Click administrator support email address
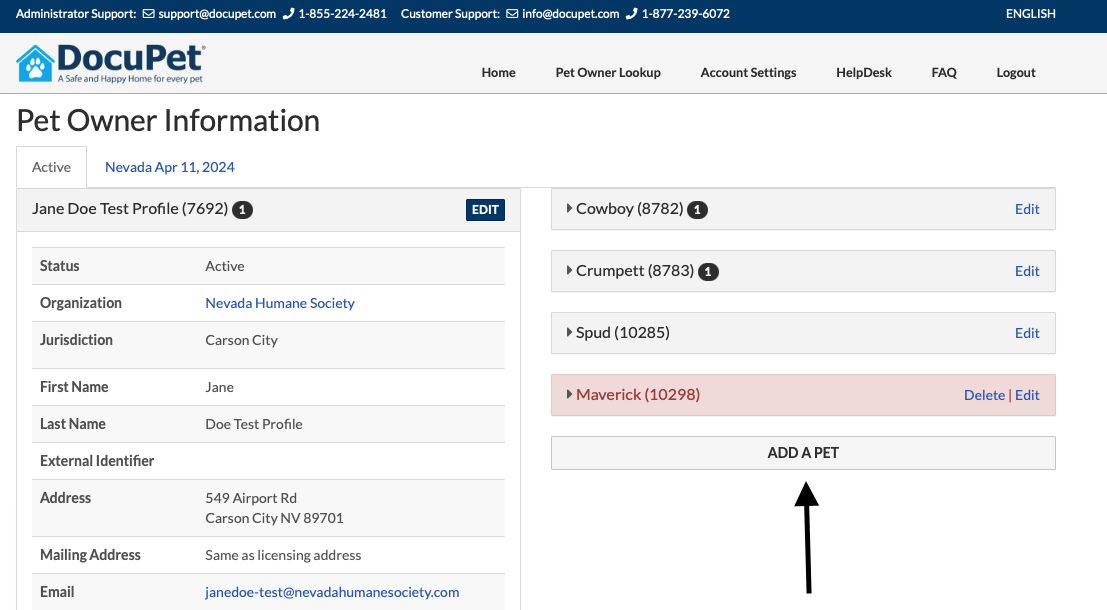The width and height of the screenshot is (1107, 610). (x=216, y=14)
